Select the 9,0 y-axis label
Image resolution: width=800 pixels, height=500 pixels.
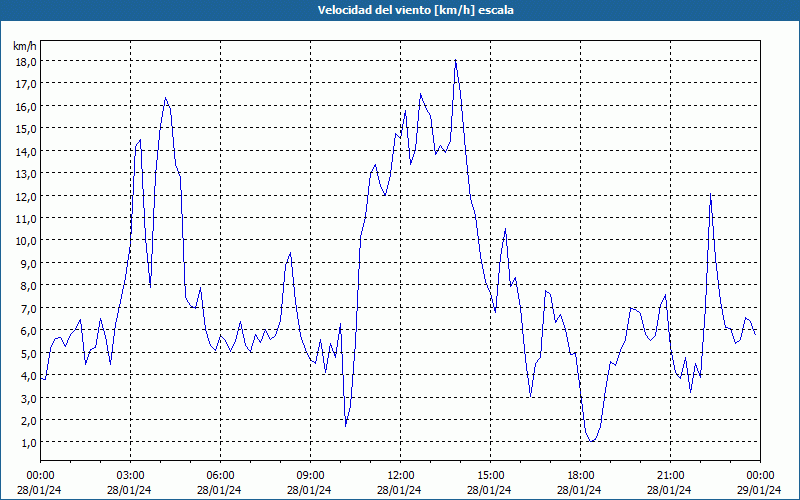30,263
